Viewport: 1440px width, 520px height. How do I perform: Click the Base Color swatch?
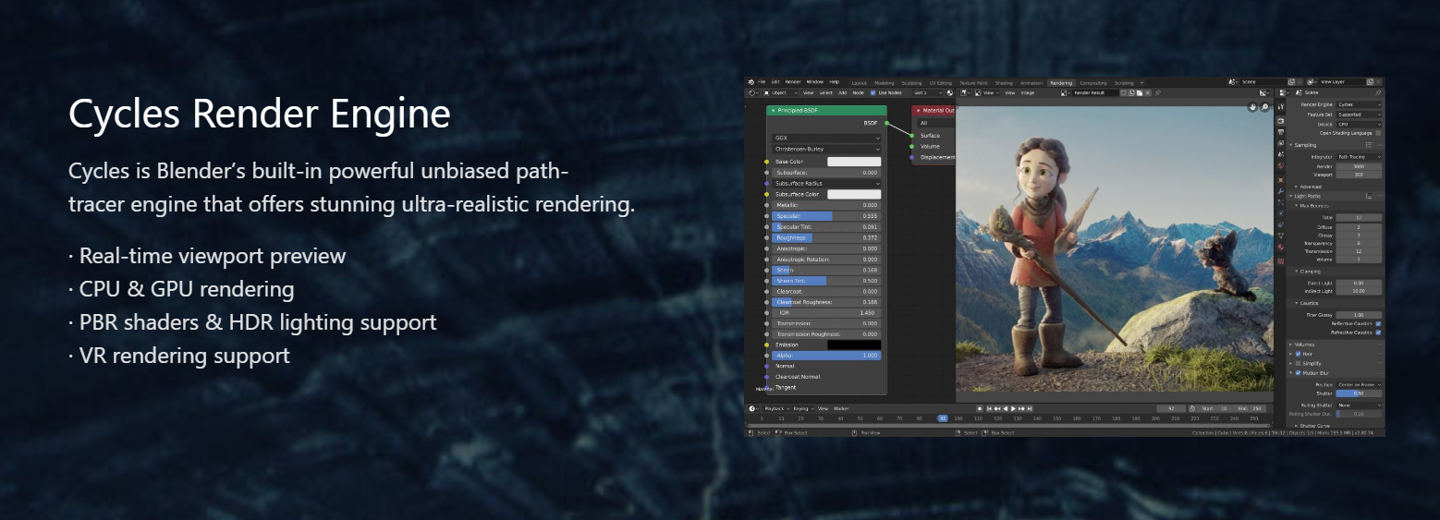pyautogui.click(x=854, y=161)
